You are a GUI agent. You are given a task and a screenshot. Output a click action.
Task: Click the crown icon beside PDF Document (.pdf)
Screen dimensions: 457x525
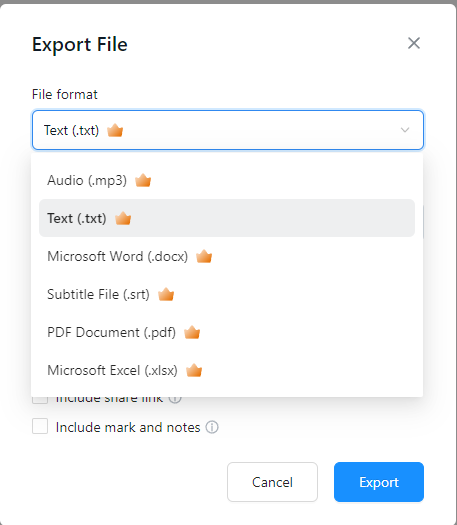[192, 332]
